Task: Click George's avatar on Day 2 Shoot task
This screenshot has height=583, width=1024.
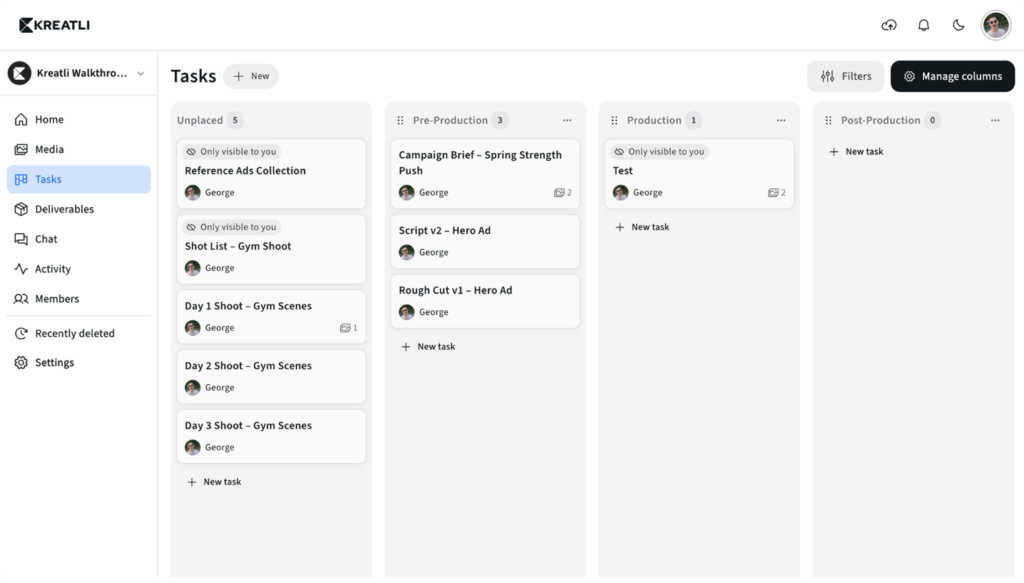Action: [193, 388]
